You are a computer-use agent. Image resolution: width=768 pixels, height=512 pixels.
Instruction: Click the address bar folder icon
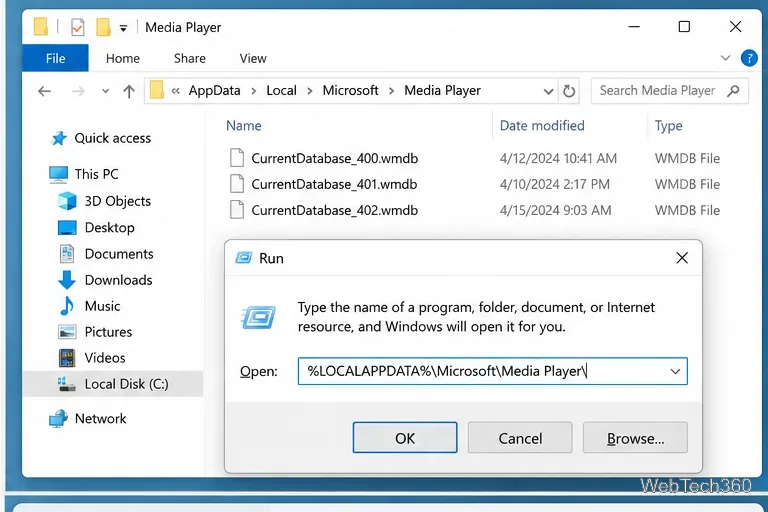coord(157,90)
